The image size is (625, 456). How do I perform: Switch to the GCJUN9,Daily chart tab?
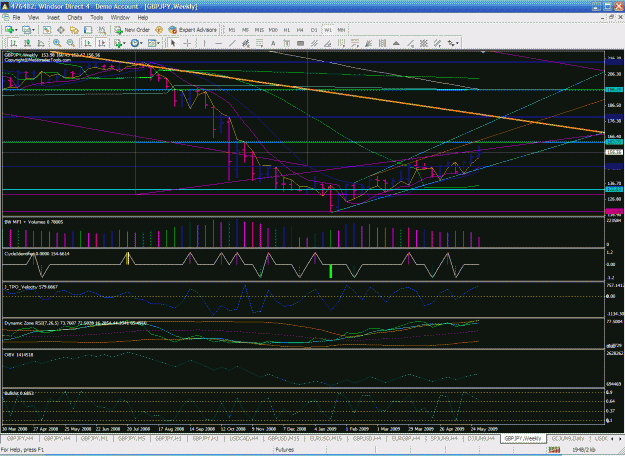tap(568, 438)
